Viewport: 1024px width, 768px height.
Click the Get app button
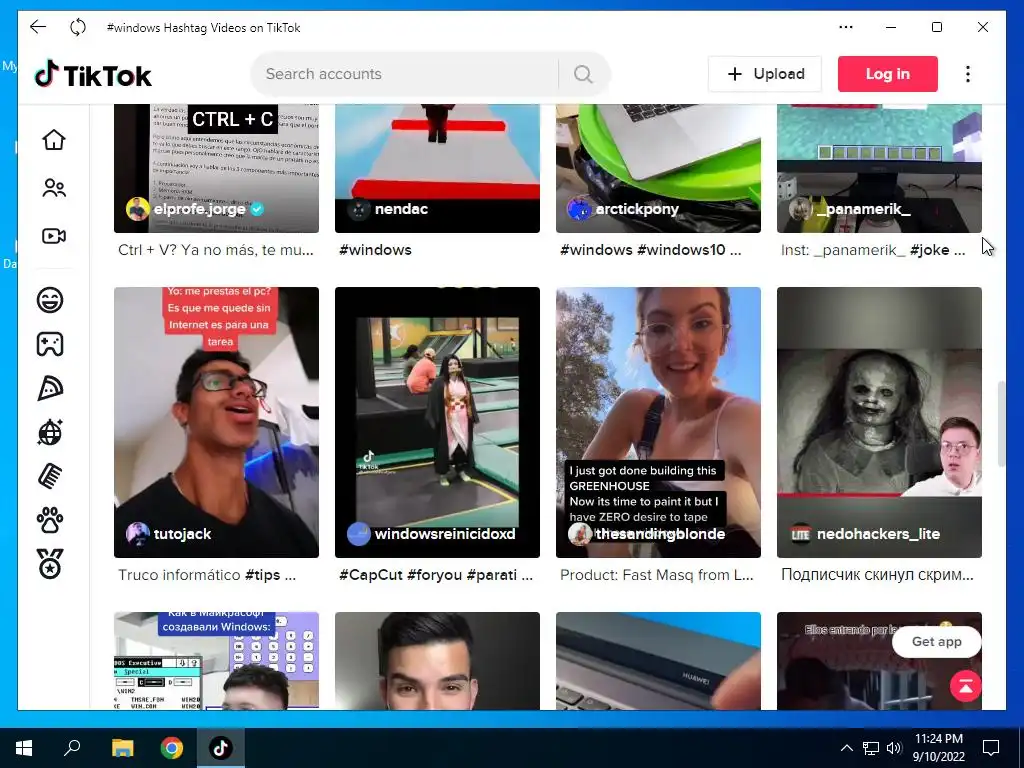click(936, 642)
